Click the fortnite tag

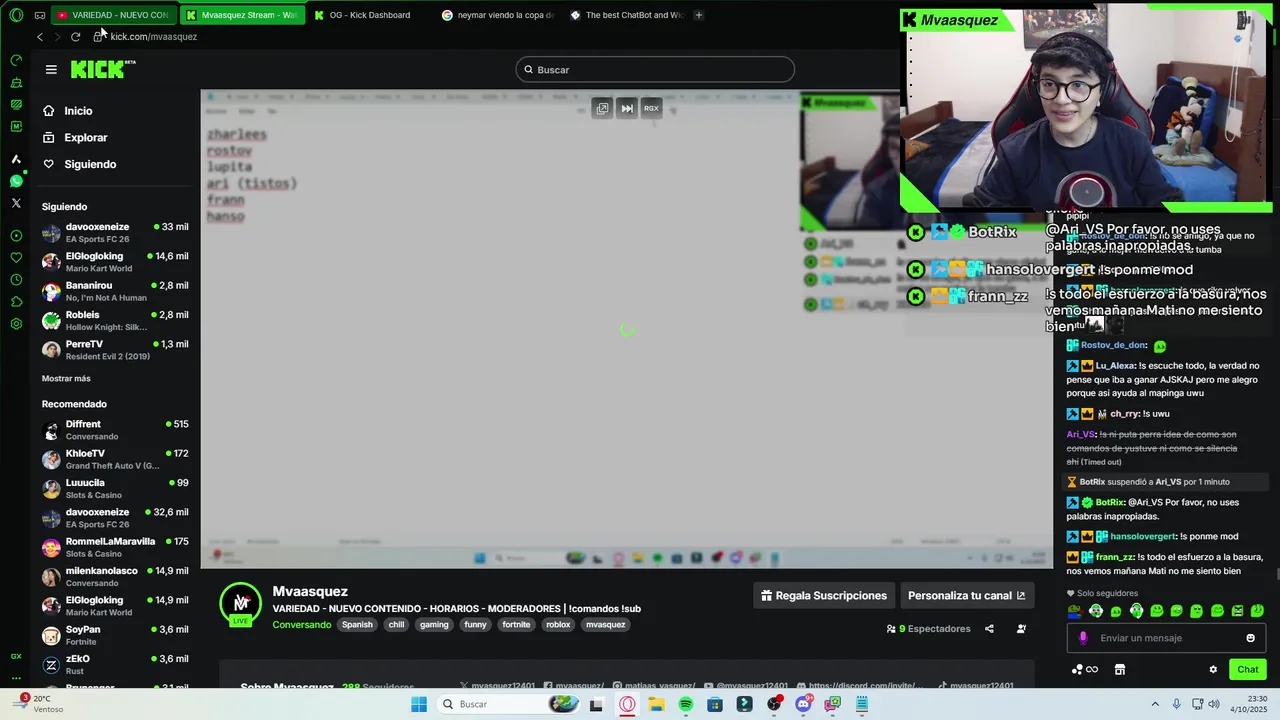point(516,625)
